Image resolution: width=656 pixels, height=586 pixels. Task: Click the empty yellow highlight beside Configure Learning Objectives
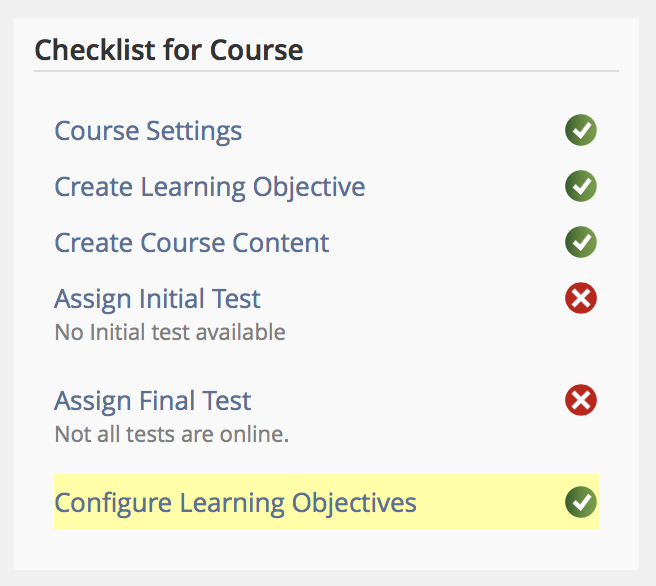[490, 502]
